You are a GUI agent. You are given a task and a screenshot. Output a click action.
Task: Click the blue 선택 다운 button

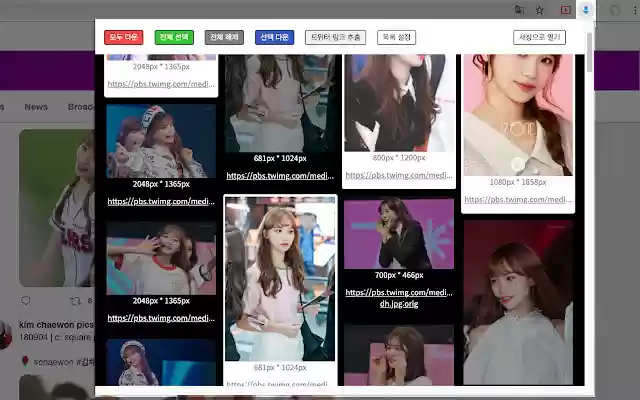coord(275,37)
